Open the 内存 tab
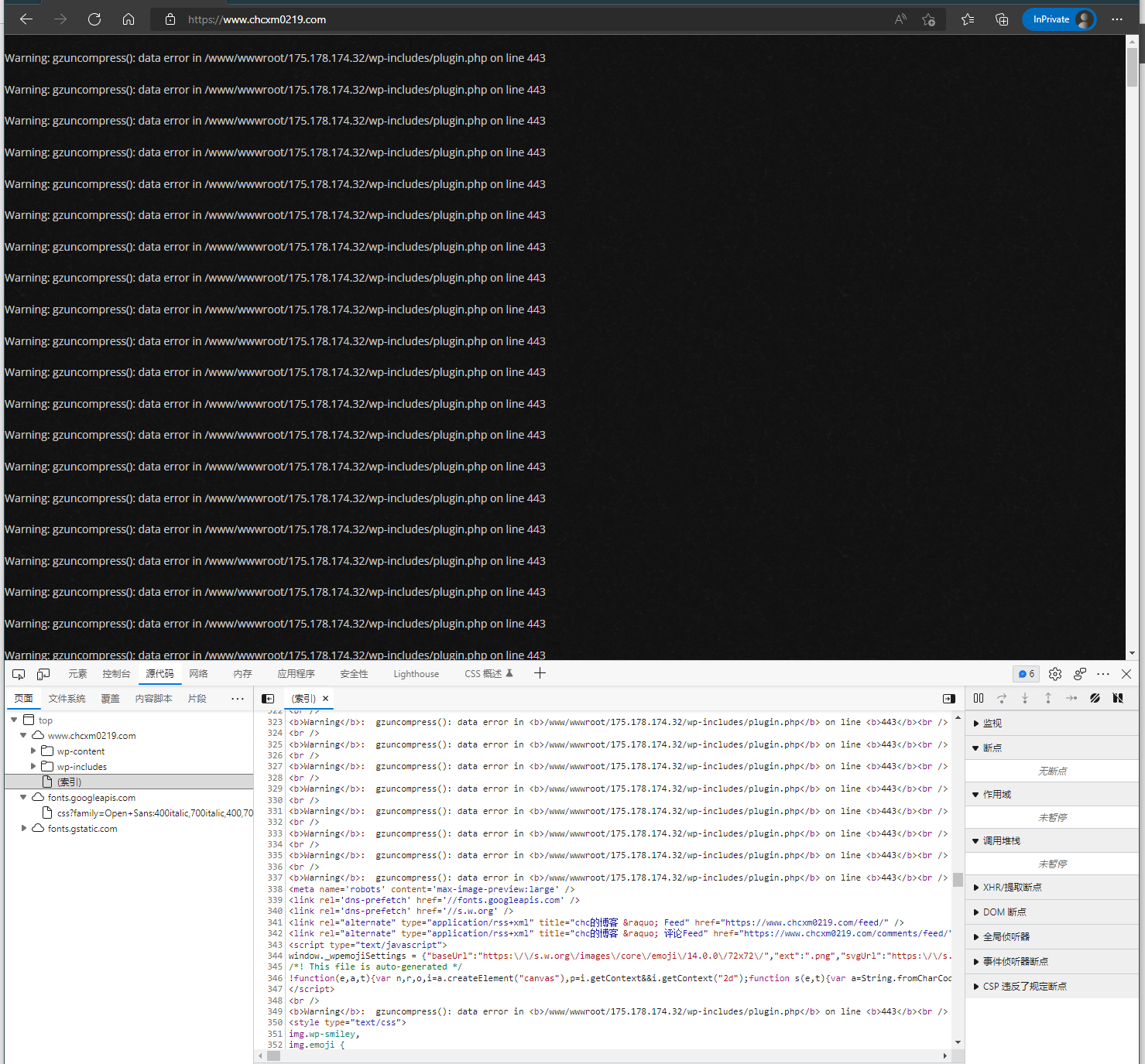Image resolution: width=1145 pixels, height=1064 pixels. (242, 674)
